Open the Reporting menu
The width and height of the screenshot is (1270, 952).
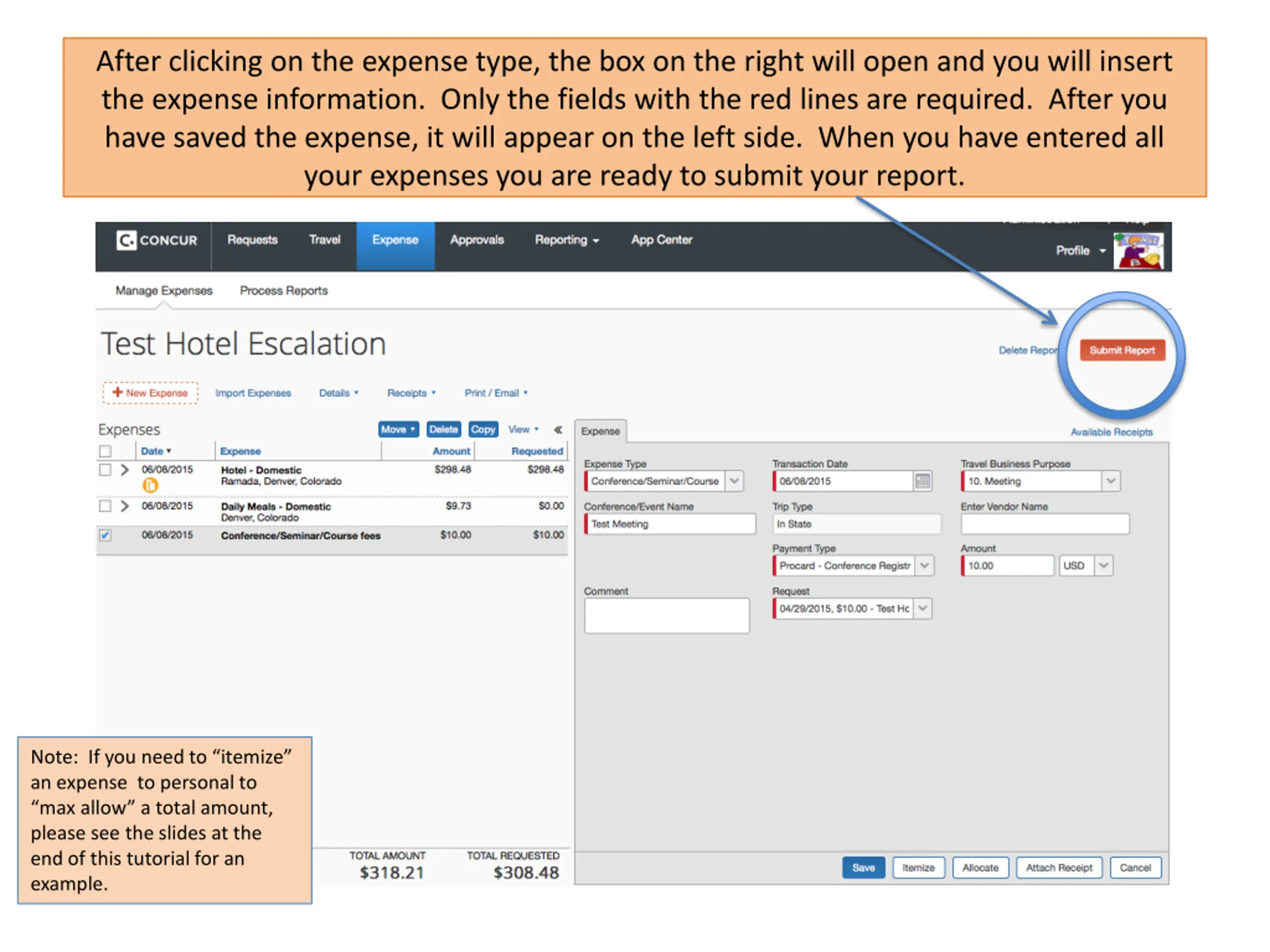[567, 240]
